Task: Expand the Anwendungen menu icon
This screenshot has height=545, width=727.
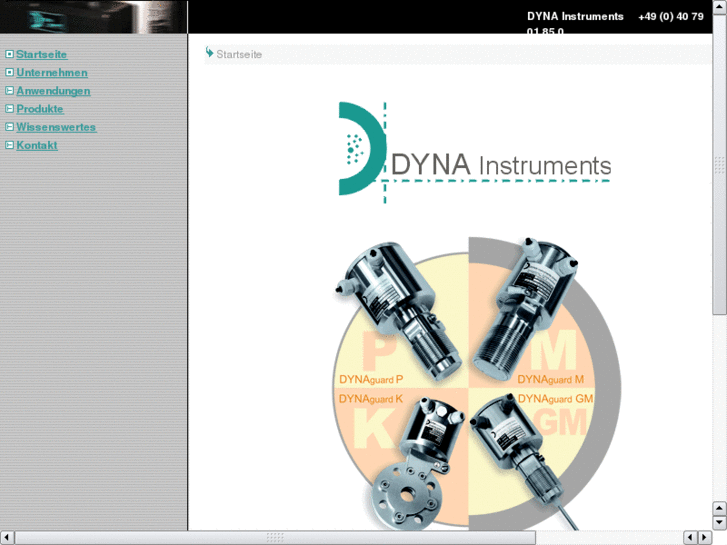Action: point(9,90)
